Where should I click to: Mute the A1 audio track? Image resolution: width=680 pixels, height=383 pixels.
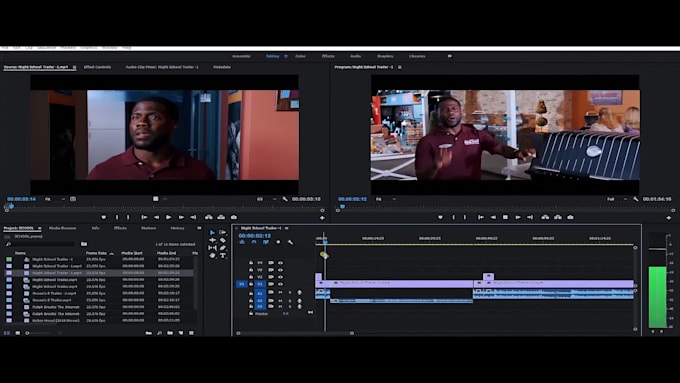tap(280, 293)
